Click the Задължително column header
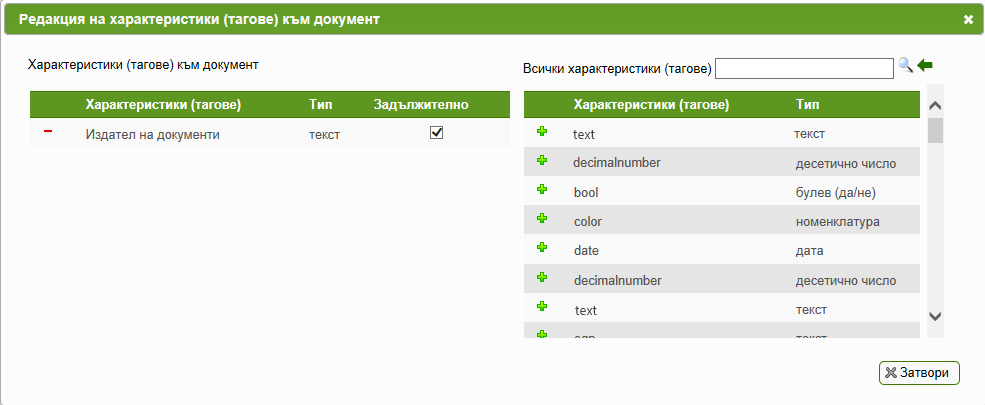The height and width of the screenshot is (405, 985). click(x=421, y=105)
